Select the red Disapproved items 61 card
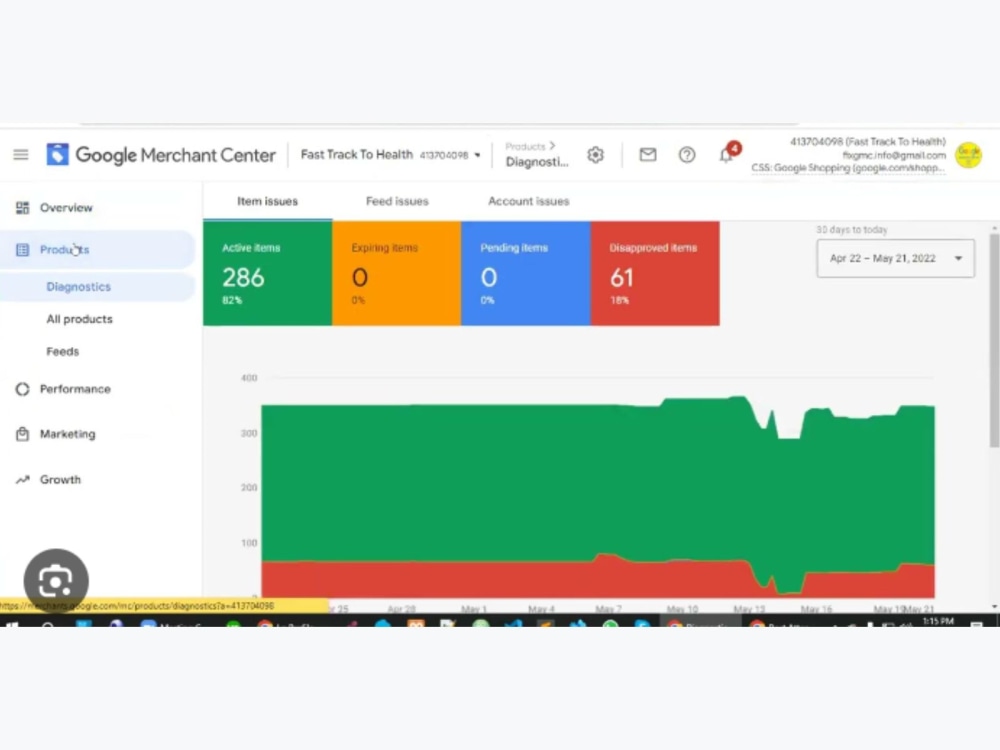The image size is (1000, 750). tap(655, 274)
